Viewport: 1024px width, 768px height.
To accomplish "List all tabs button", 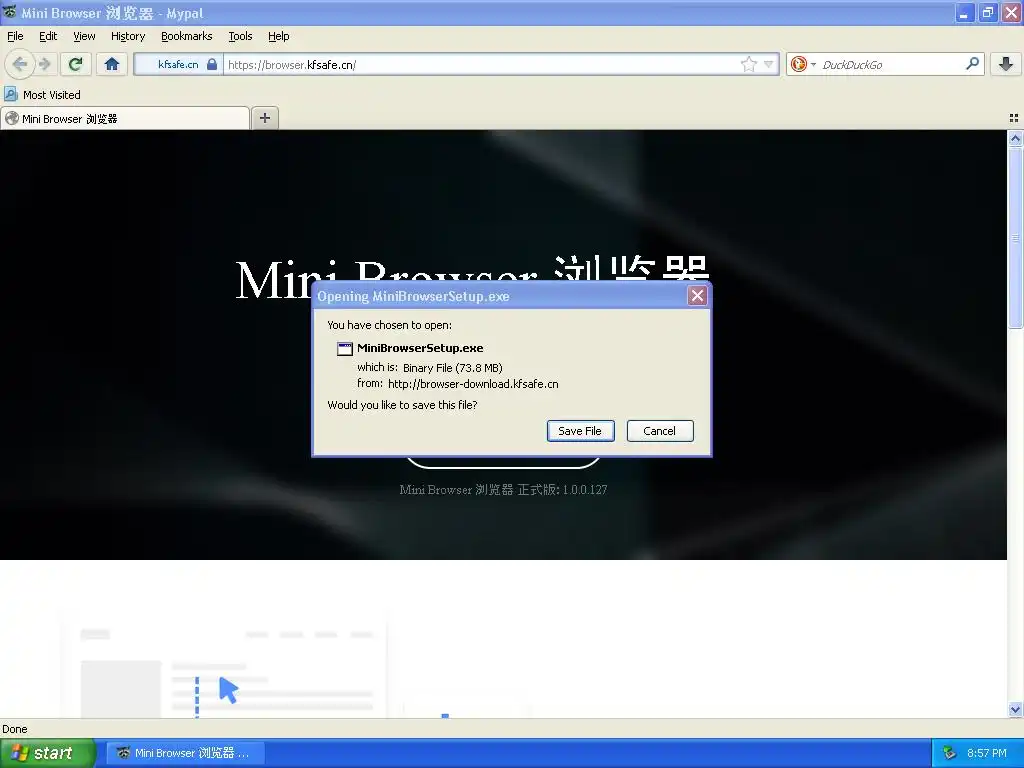I will pos(1014,118).
